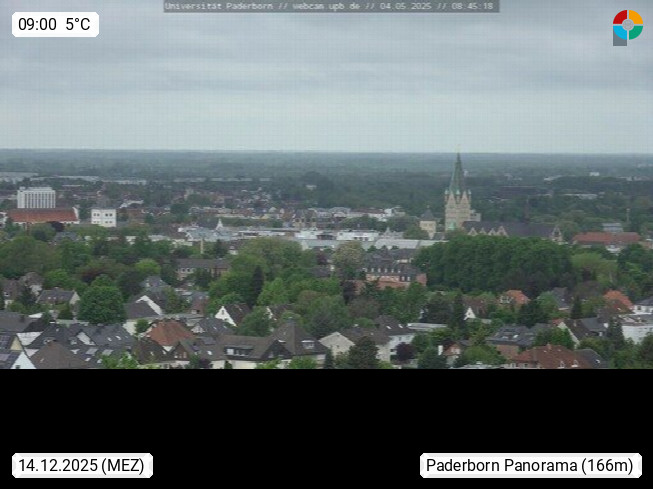
Task: Click the 08:45:18 capture time in header
Action: 474,6
